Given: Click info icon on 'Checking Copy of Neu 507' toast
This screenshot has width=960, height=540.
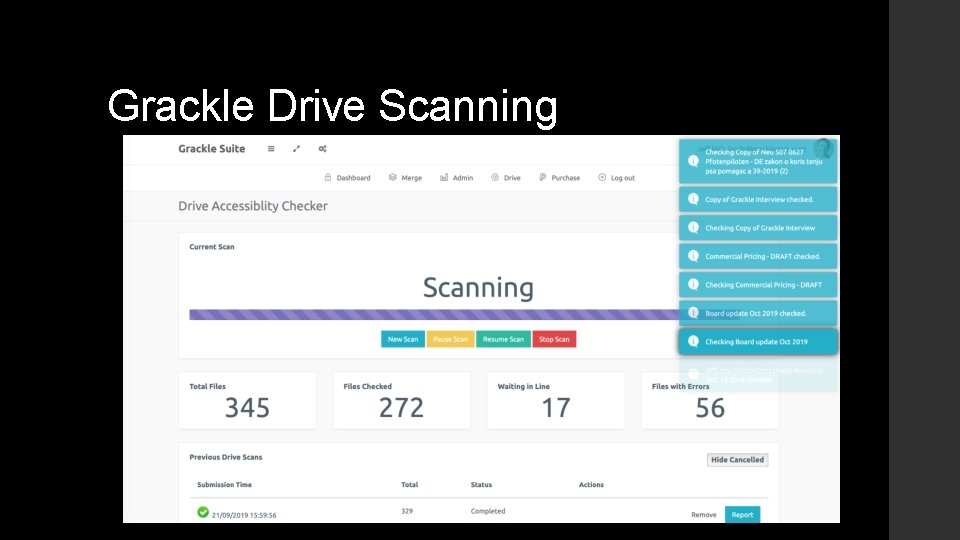Looking at the screenshot, I should coord(693,161).
